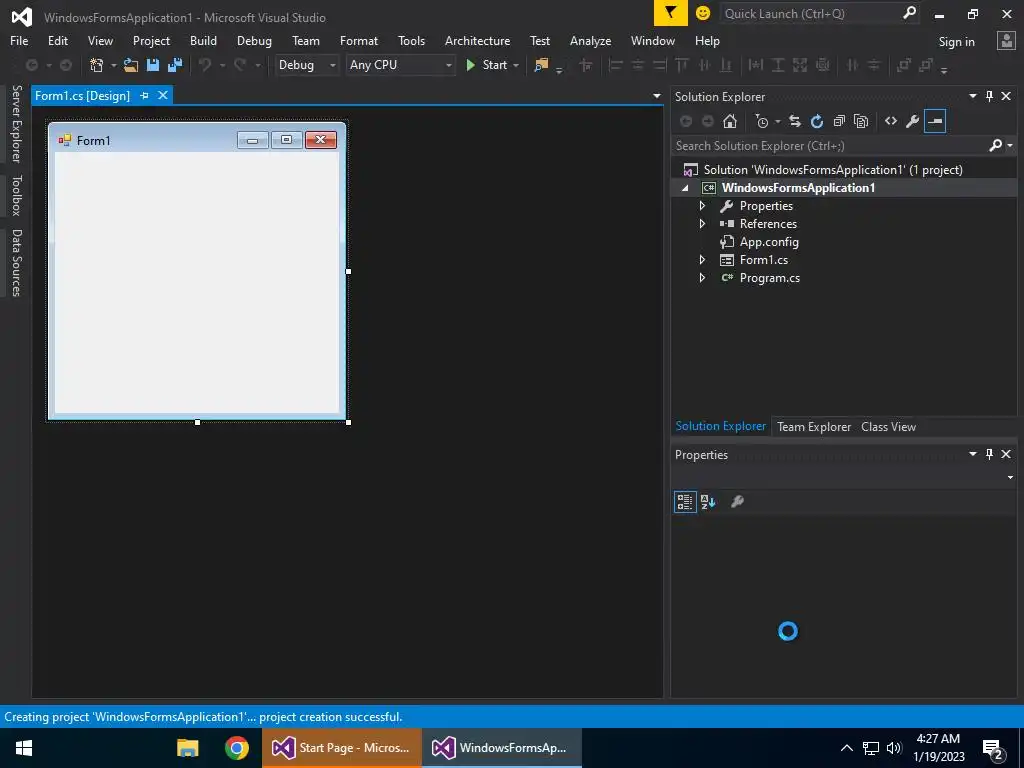1024x768 pixels.
Task: Click the Redo toolbar icon
Action: tap(240, 65)
